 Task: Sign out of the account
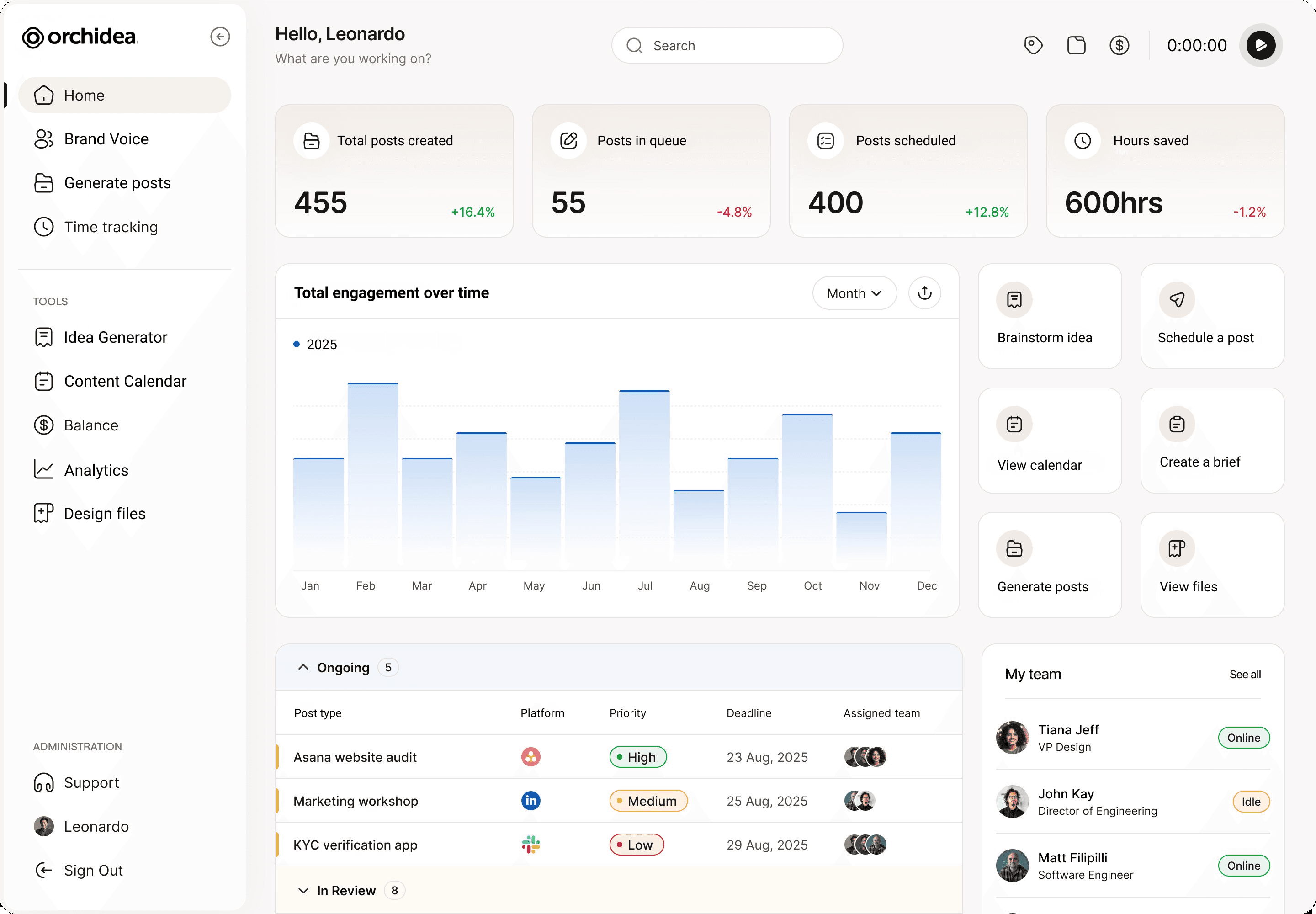click(93, 870)
